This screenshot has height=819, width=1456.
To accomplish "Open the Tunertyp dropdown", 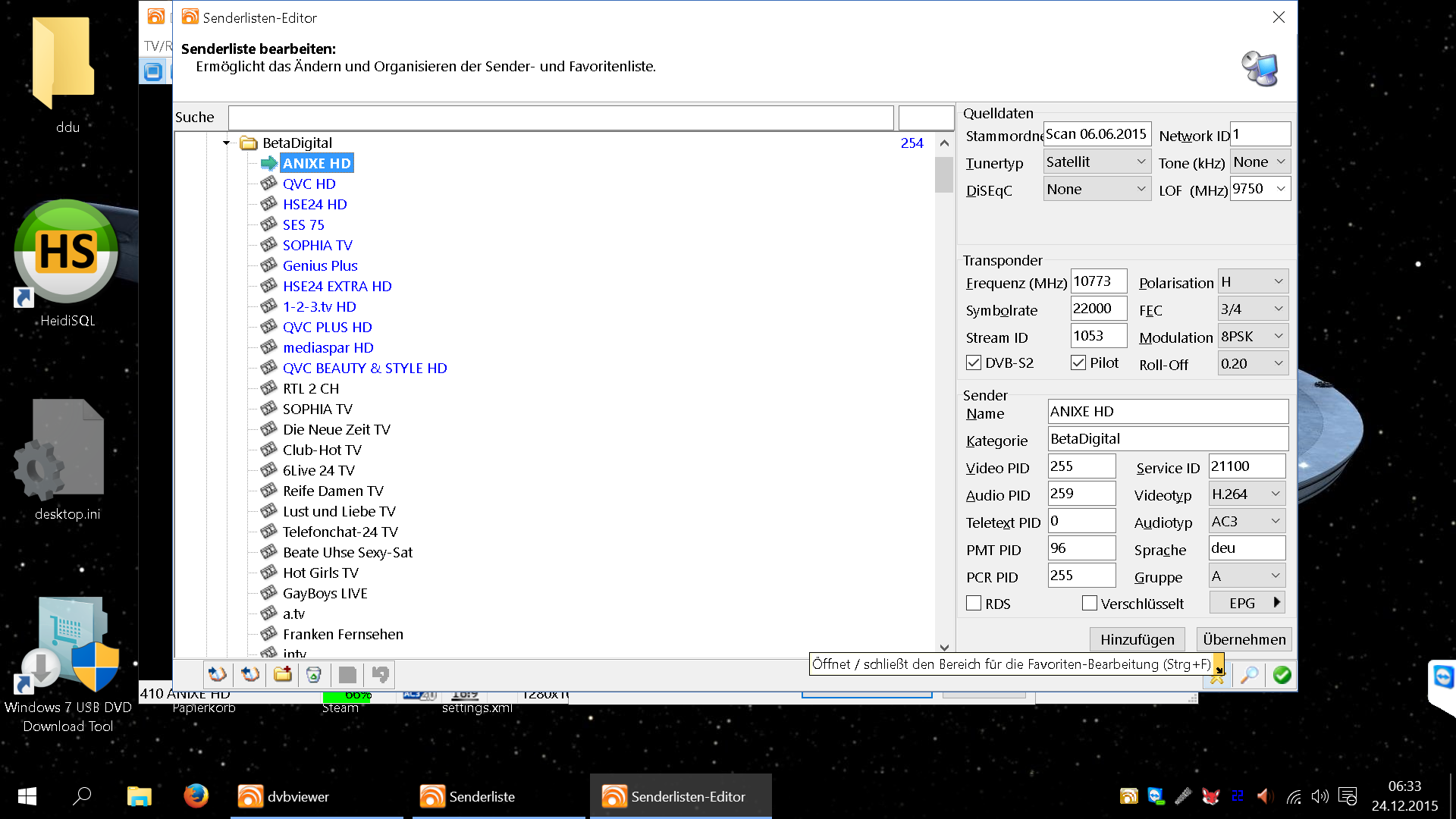I will 1097,162.
